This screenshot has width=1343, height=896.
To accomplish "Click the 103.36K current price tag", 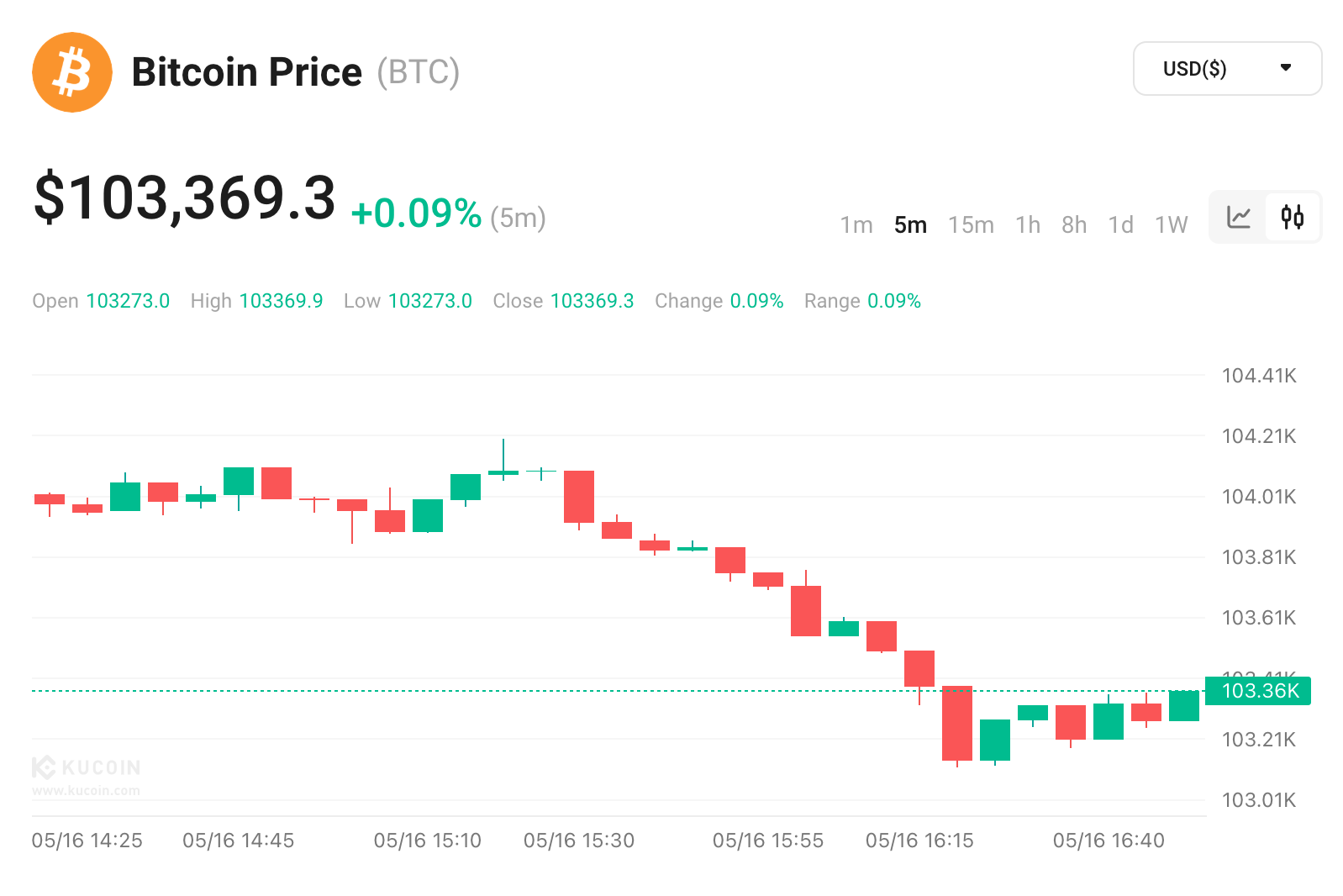I will [1258, 691].
